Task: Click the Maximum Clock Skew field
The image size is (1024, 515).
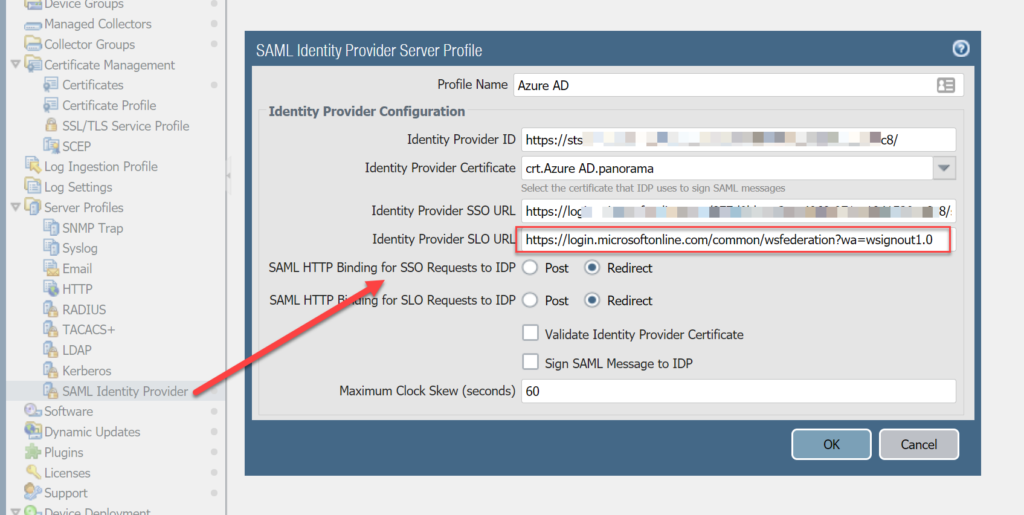Action: click(x=738, y=391)
